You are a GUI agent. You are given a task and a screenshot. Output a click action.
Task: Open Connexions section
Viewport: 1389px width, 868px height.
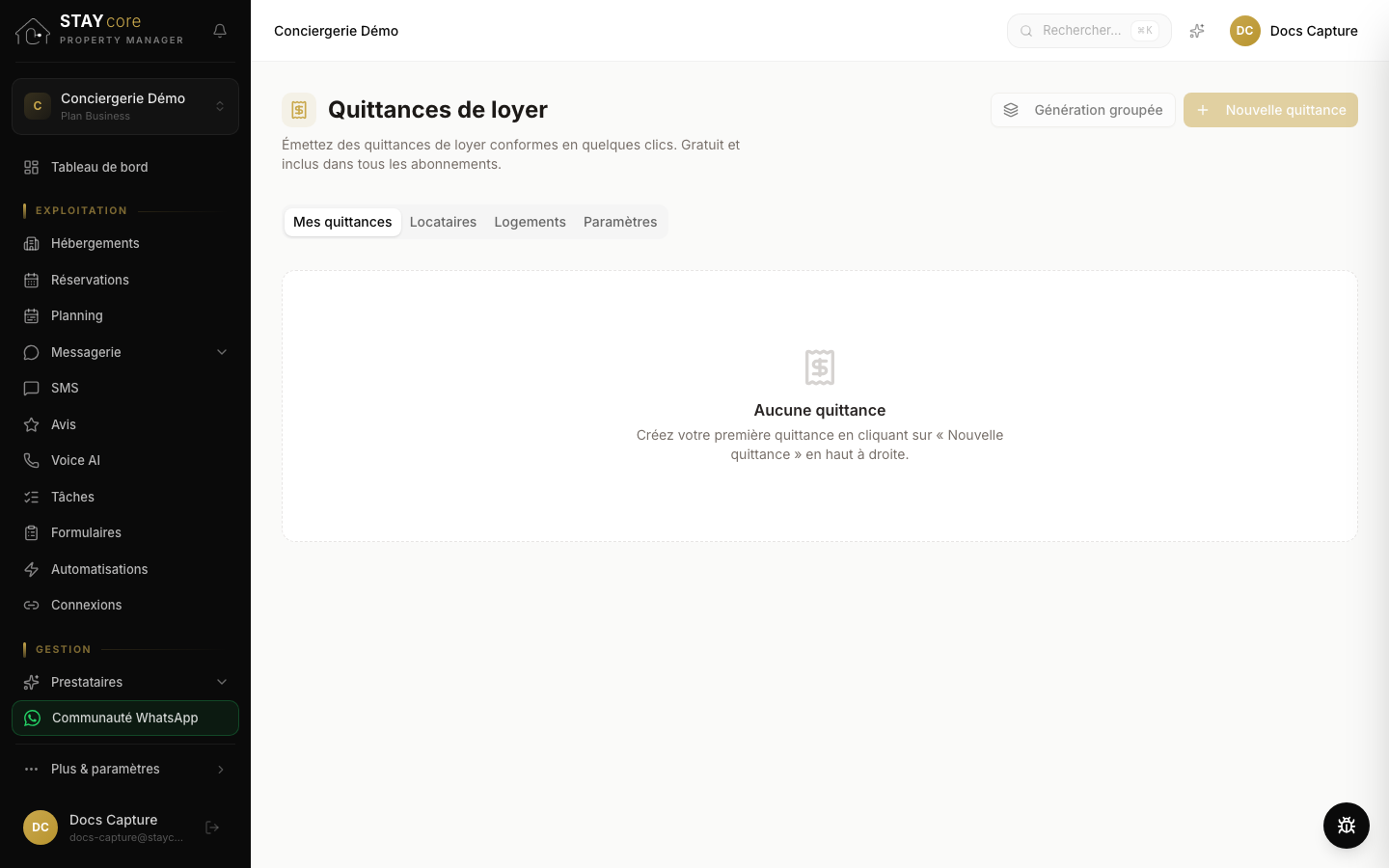(x=125, y=605)
